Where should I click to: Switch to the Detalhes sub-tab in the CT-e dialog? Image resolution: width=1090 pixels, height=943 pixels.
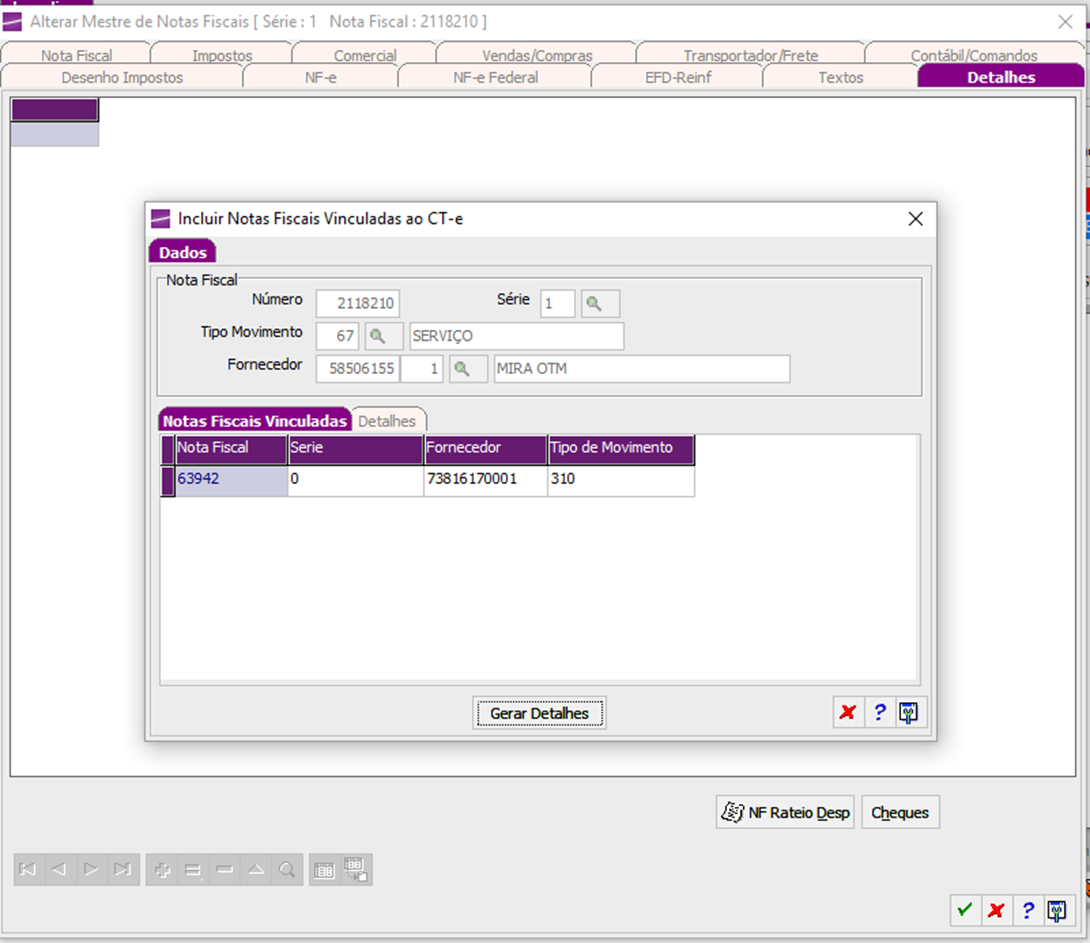click(x=387, y=421)
